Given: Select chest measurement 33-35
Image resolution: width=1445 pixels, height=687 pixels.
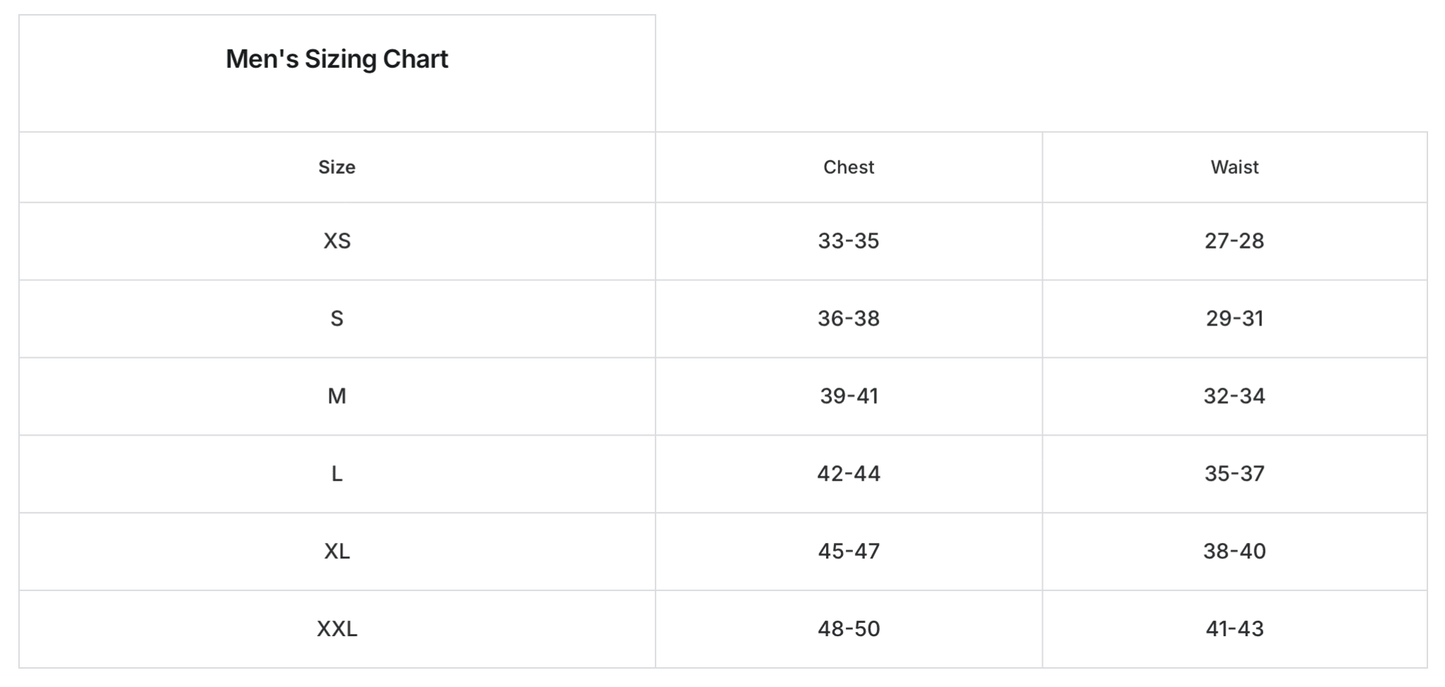Looking at the screenshot, I should pyautogui.click(x=849, y=241).
